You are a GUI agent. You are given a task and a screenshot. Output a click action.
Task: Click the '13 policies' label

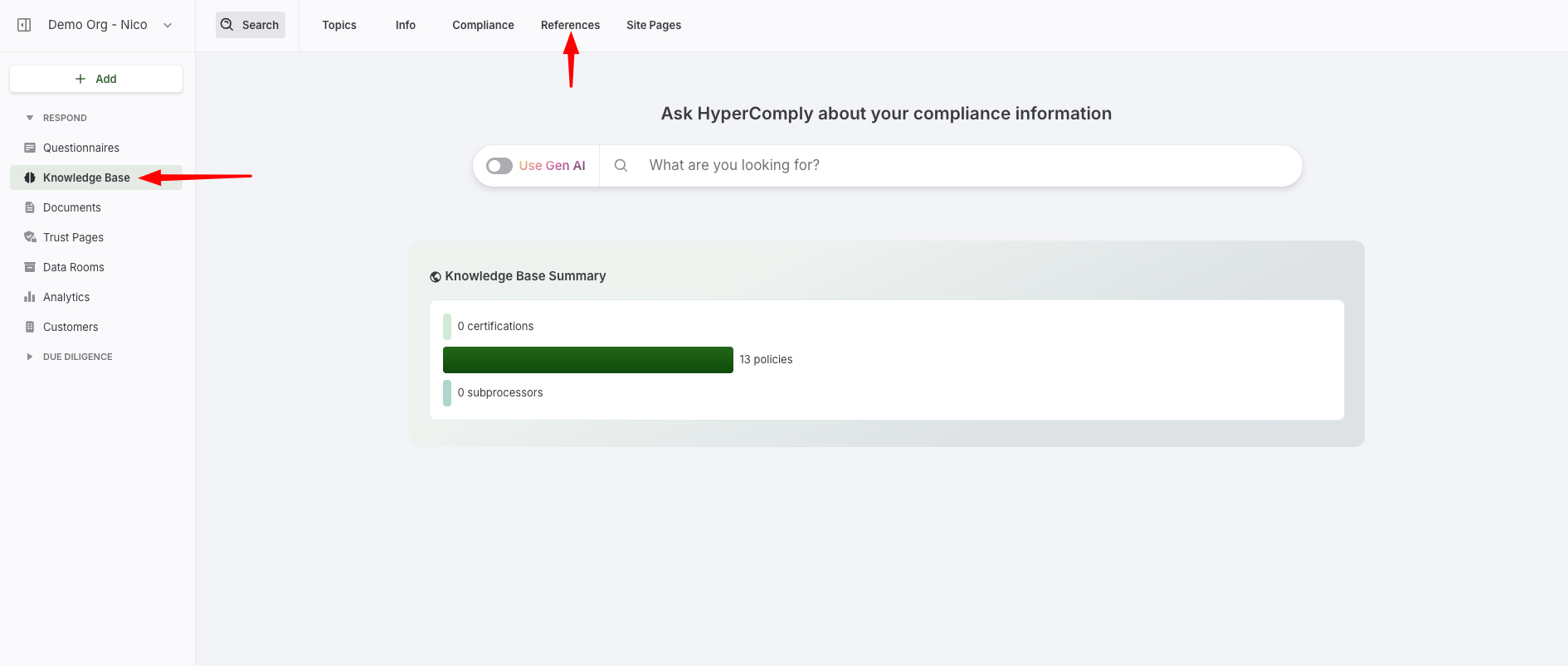click(766, 359)
